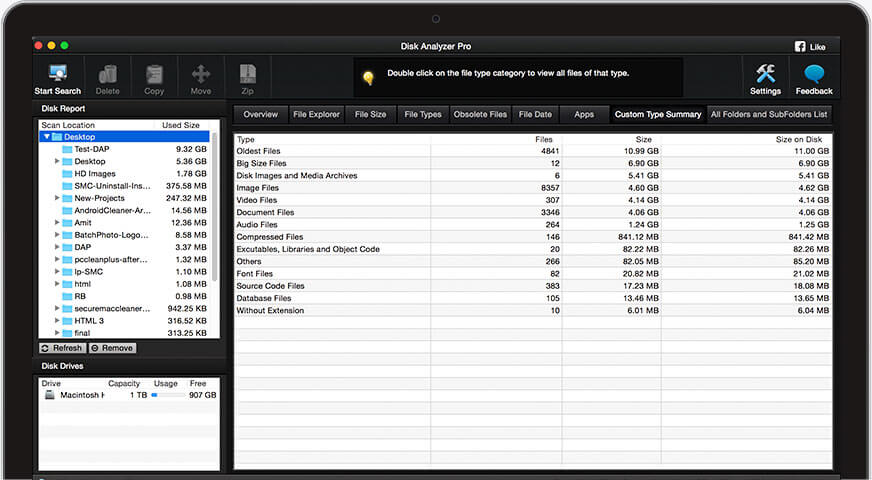Click the 907 GB free value
872x480 pixels.
202,395
